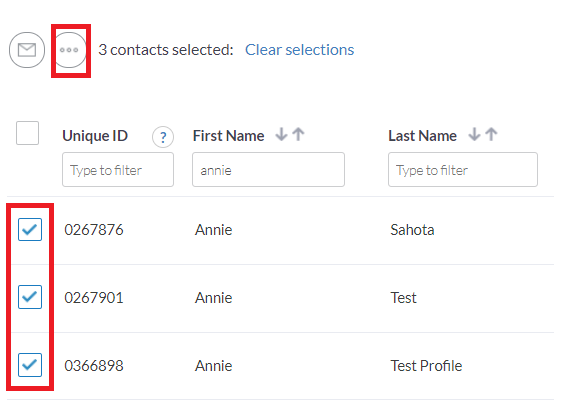The height and width of the screenshot is (406, 562).
Task: Sort Last Name descending with down arrow
Action: coord(474,134)
